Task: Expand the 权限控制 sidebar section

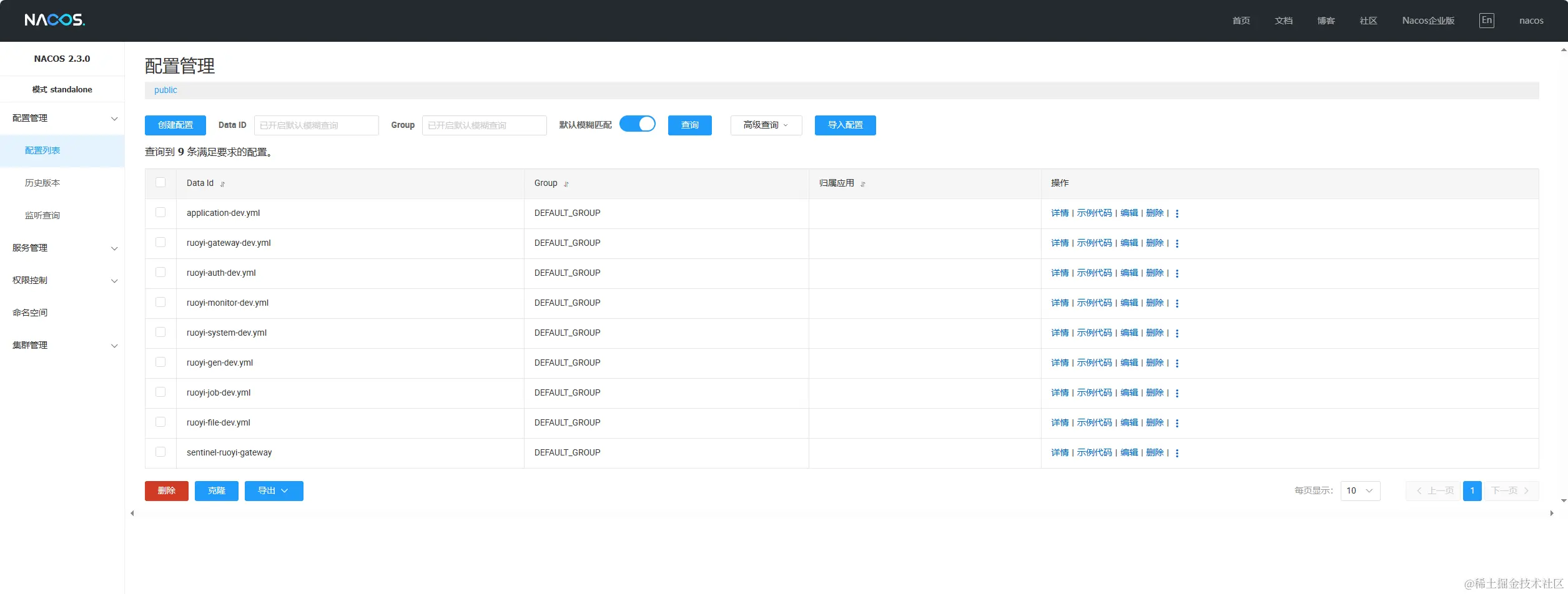Action: 62,281
